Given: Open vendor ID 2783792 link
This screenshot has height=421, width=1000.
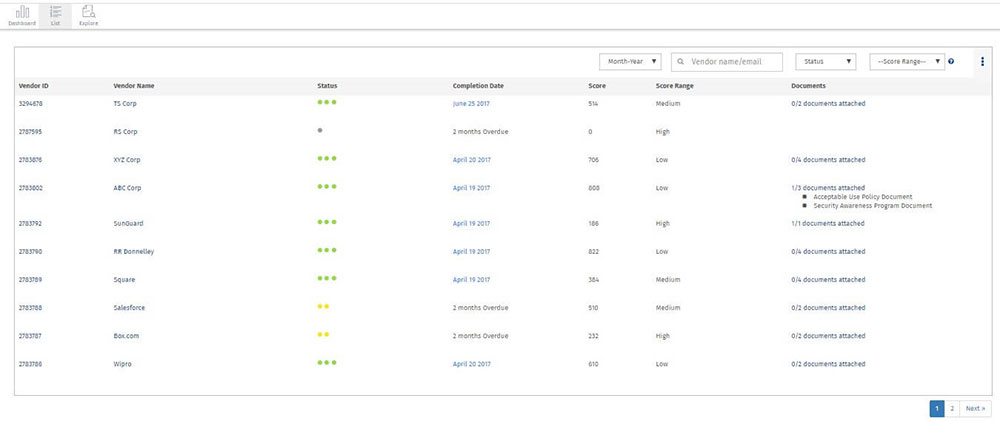Looking at the screenshot, I should pos(31,224).
